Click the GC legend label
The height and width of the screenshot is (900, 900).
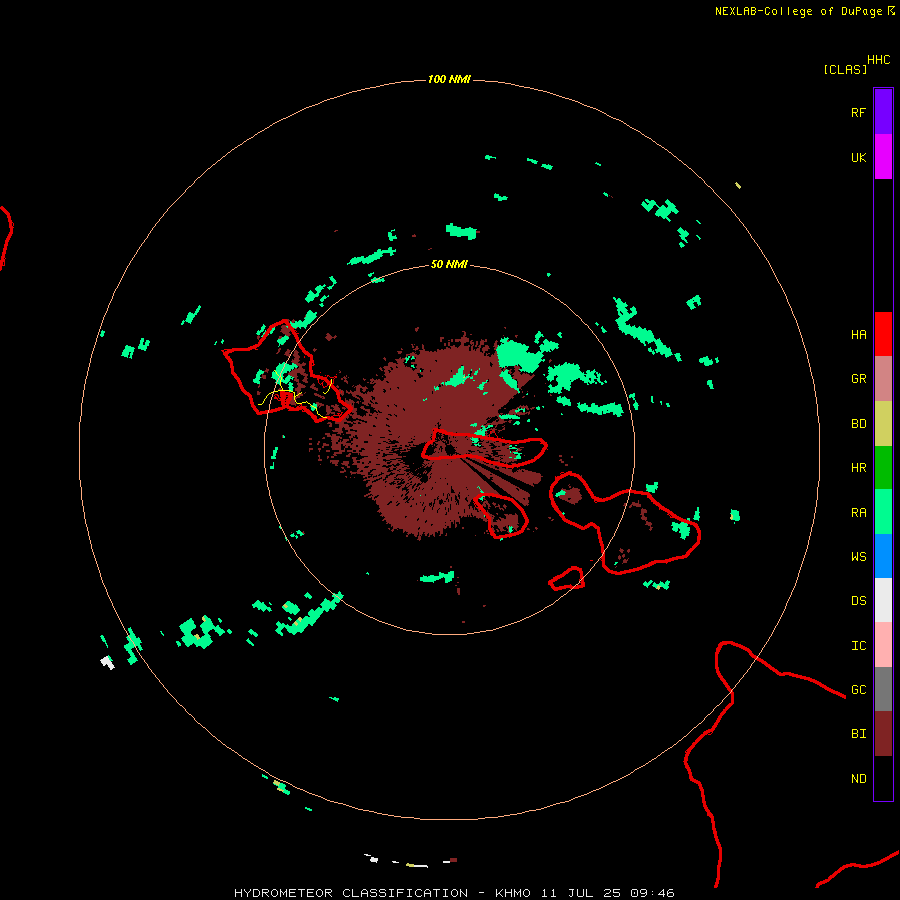(858, 690)
